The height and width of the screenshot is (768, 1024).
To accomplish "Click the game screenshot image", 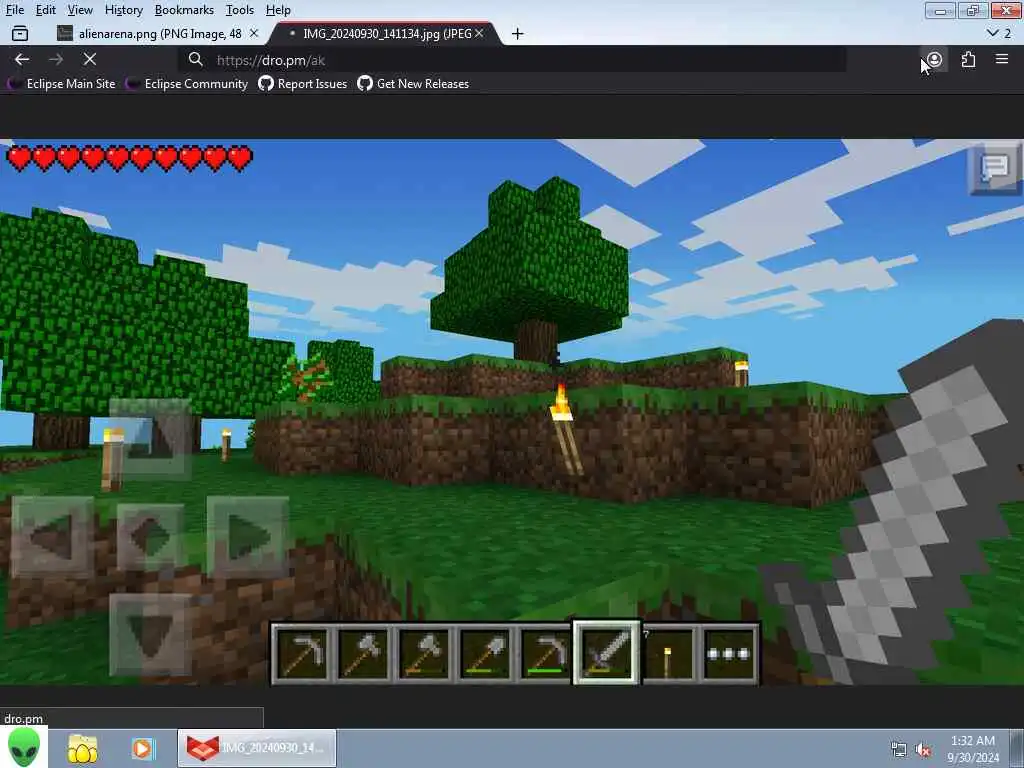I will click(x=512, y=412).
